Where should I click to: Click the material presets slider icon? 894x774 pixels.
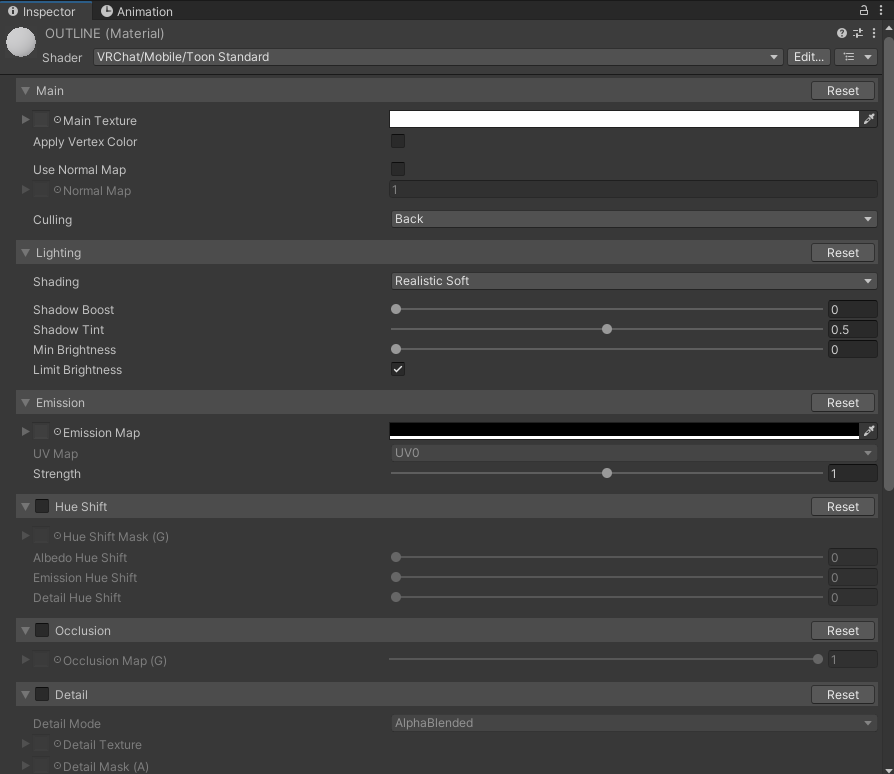pos(857,33)
